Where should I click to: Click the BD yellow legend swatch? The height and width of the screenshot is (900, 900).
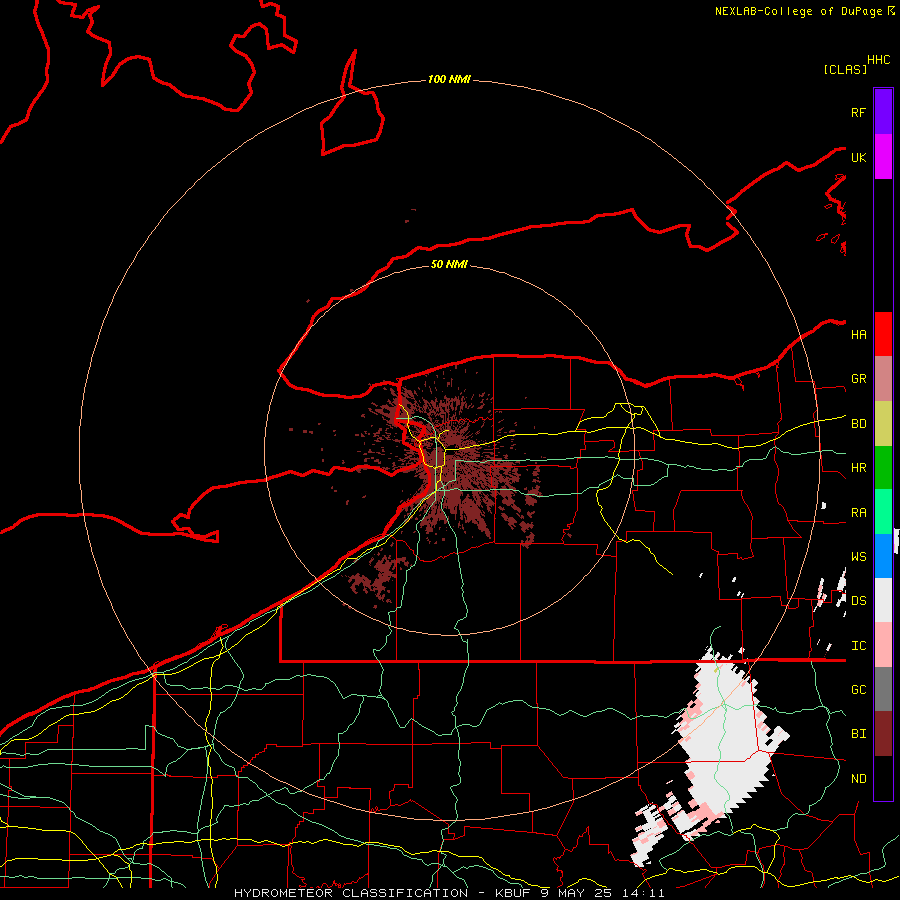coord(883,424)
